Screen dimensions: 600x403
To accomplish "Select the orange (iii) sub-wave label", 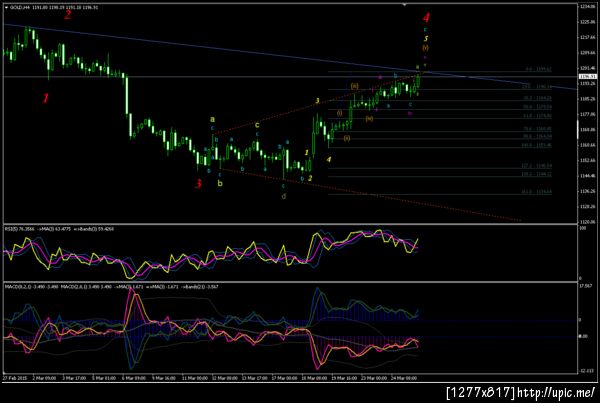I will (355, 86).
